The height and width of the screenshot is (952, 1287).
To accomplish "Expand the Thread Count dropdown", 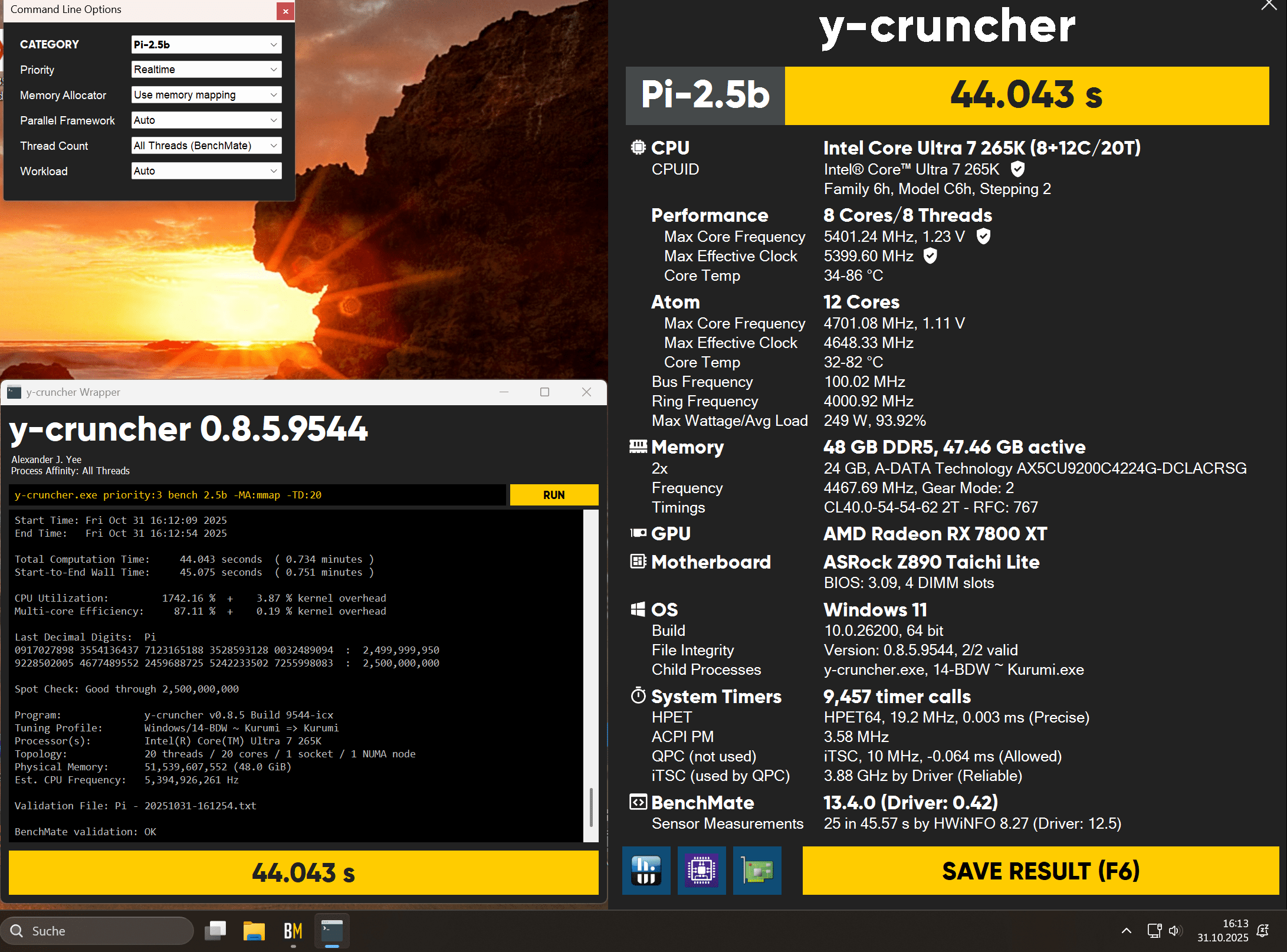I will 206,146.
